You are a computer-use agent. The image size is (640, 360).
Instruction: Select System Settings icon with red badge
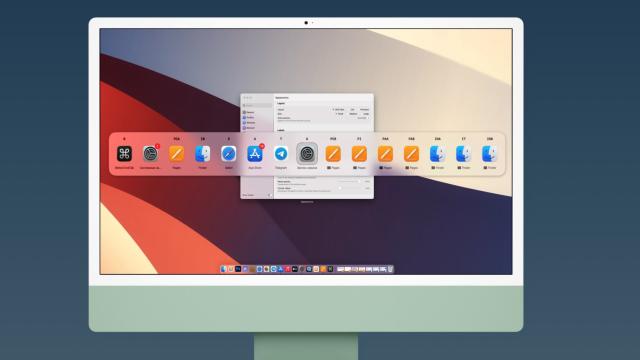(x=151, y=154)
